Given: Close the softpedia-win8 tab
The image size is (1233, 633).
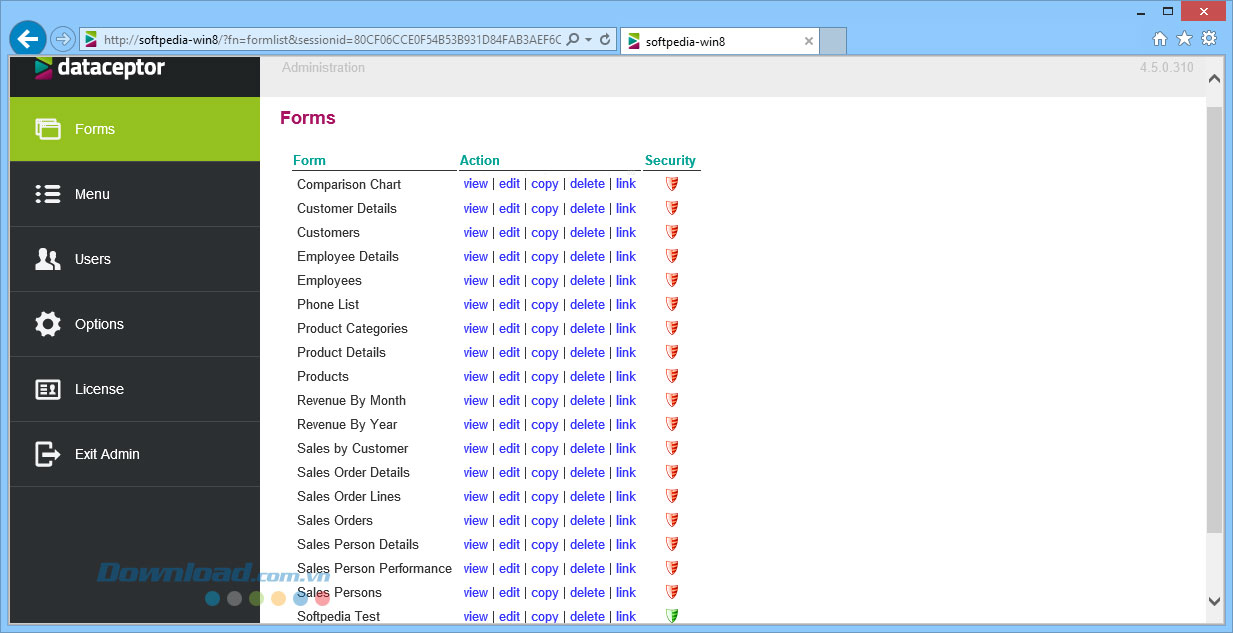Looking at the screenshot, I should click(x=809, y=42).
